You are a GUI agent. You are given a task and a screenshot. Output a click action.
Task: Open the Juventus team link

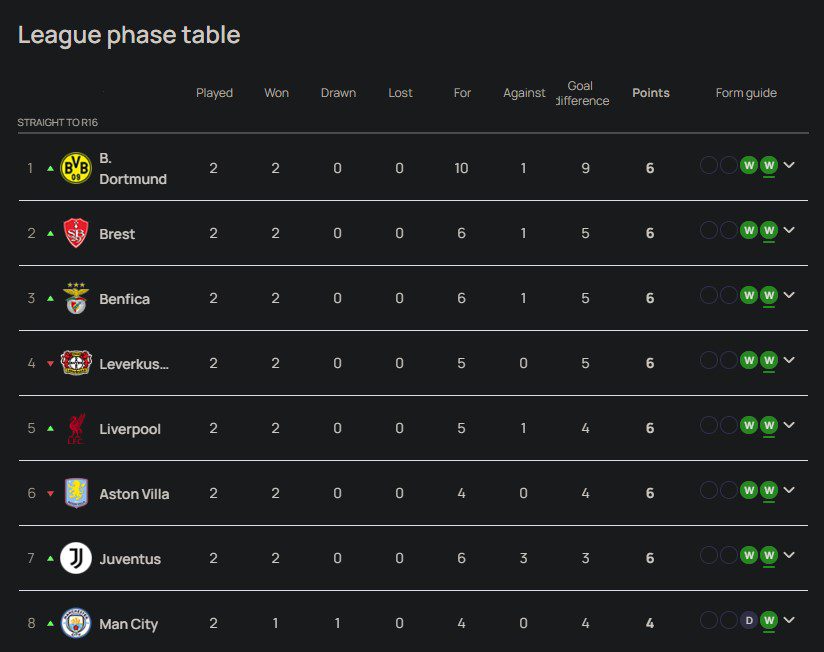pos(130,559)
